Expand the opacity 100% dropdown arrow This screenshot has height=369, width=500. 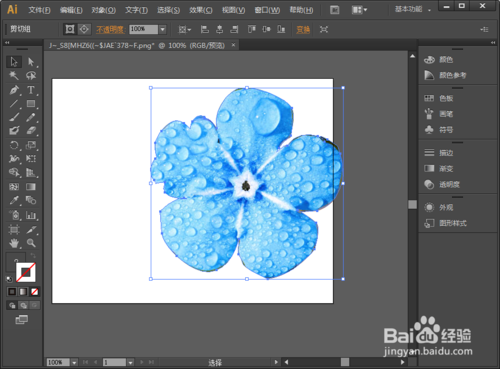pyautogui.click(x=162, y=29)
